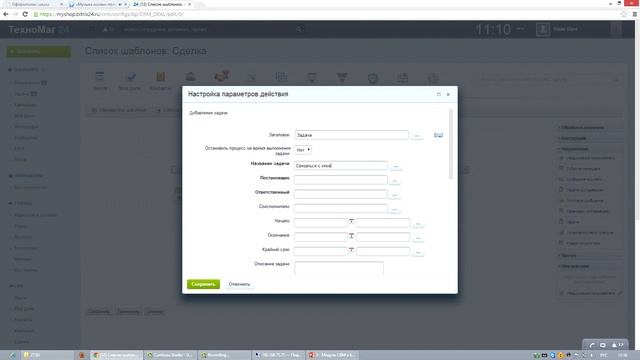Click Начало date input field
This screenshot has height=360, width=640.
(320, 222)
